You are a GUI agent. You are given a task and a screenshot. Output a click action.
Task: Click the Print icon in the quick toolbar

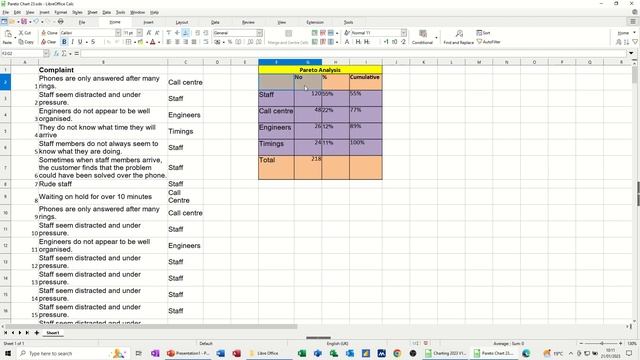[x=60, y=21]
